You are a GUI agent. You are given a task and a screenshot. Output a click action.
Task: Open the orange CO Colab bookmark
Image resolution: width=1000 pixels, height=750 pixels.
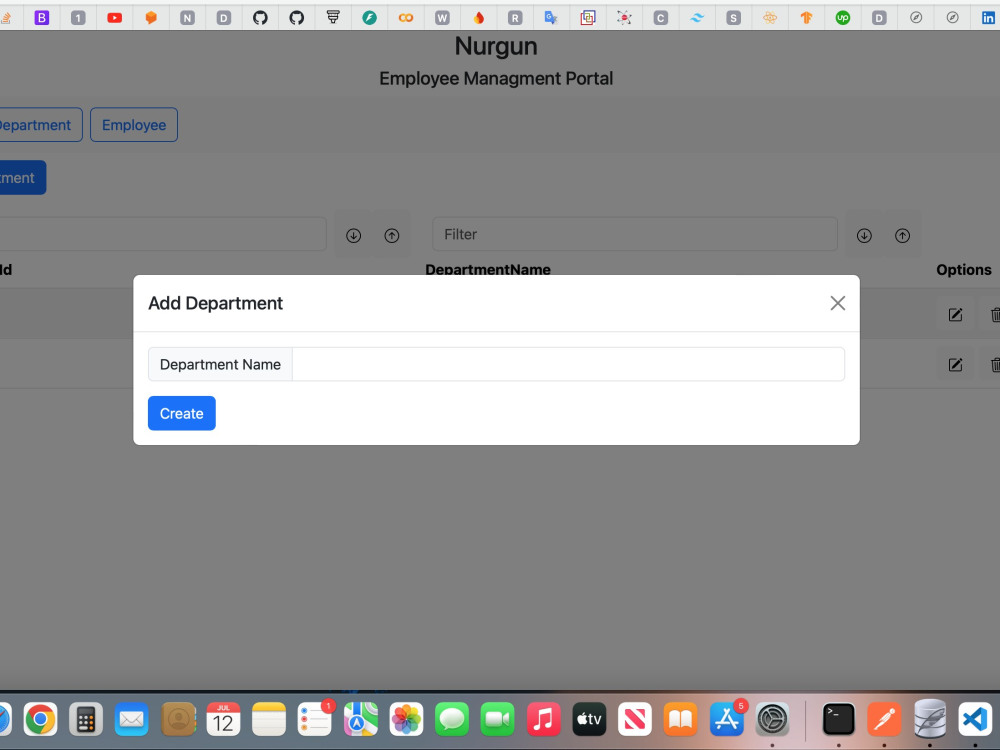pos(406,18)
